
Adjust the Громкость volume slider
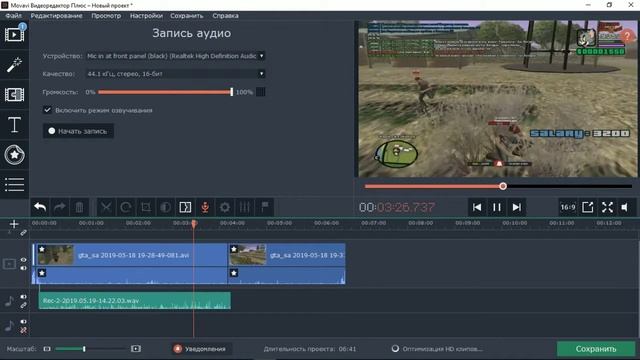click(165, 92)
